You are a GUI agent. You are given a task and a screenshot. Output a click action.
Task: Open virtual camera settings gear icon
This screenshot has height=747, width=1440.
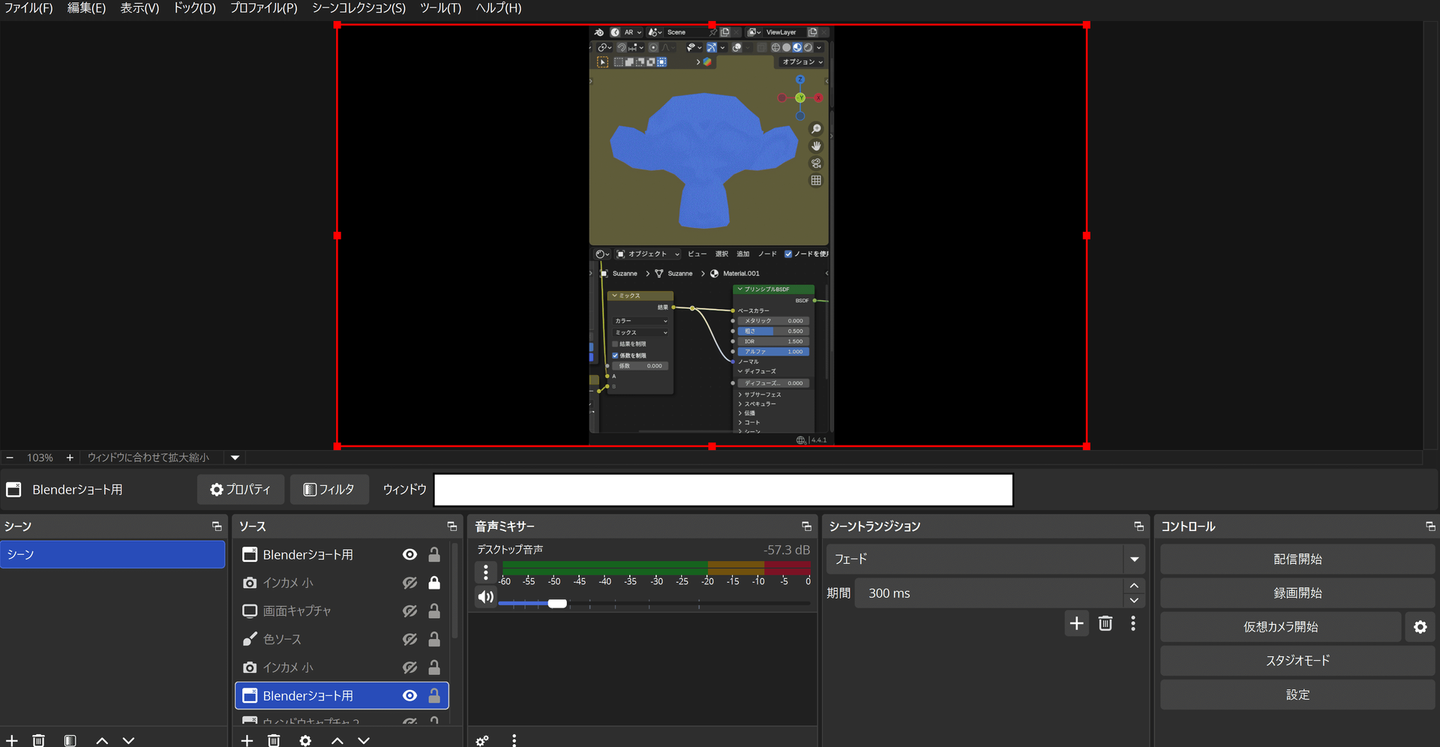point(1419,627)
